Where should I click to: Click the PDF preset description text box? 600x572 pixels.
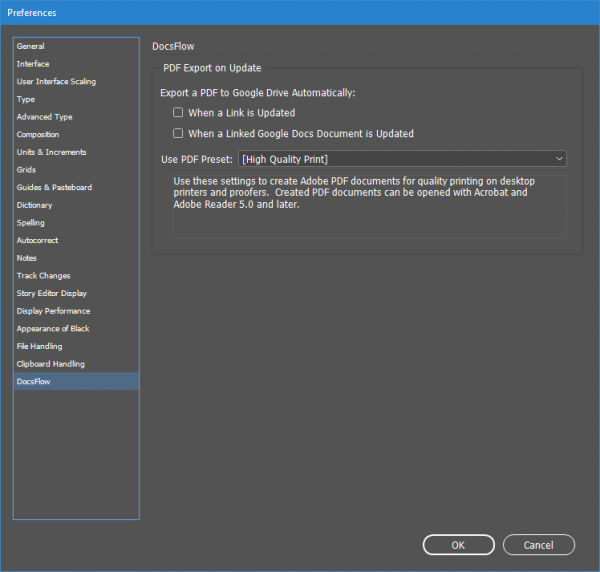click(369, 207)
